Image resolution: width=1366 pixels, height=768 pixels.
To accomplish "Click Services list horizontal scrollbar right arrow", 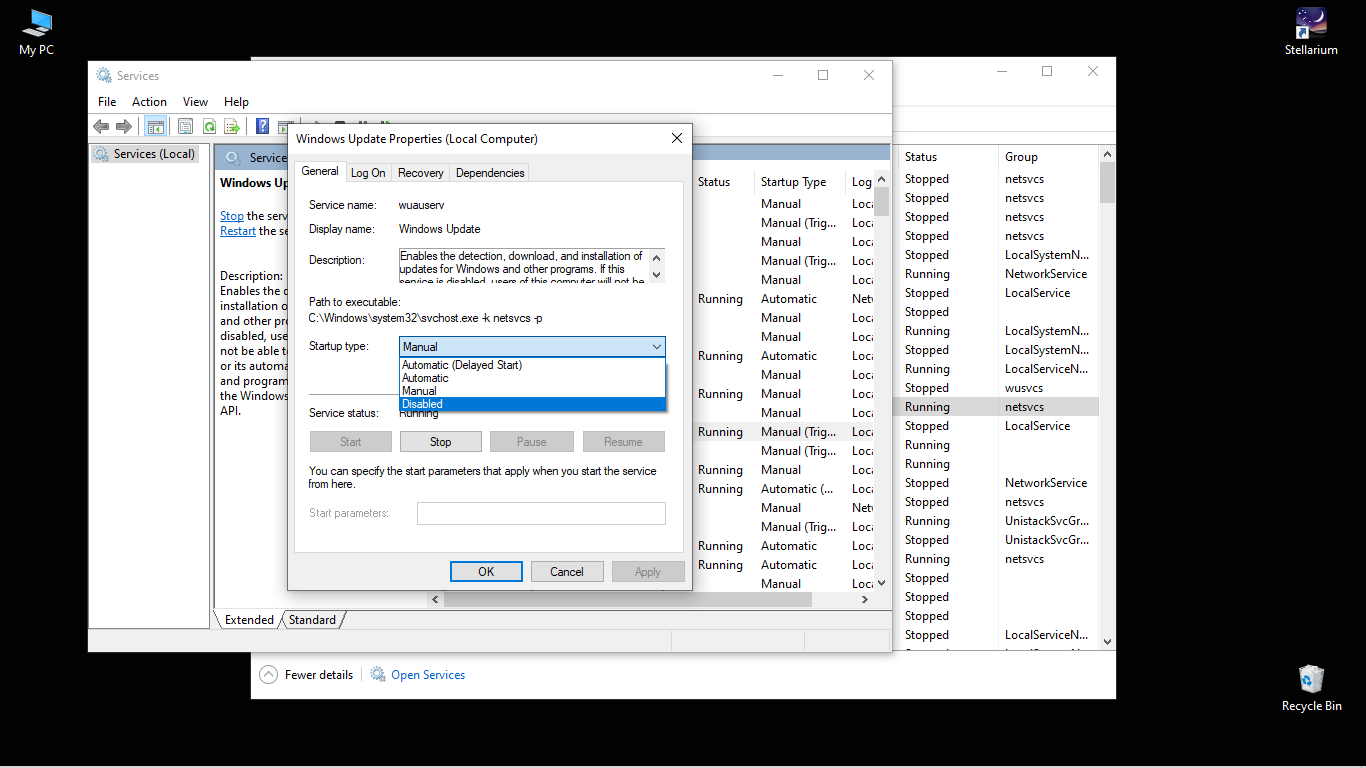I will pyautogui.click(x=865, y=600).
